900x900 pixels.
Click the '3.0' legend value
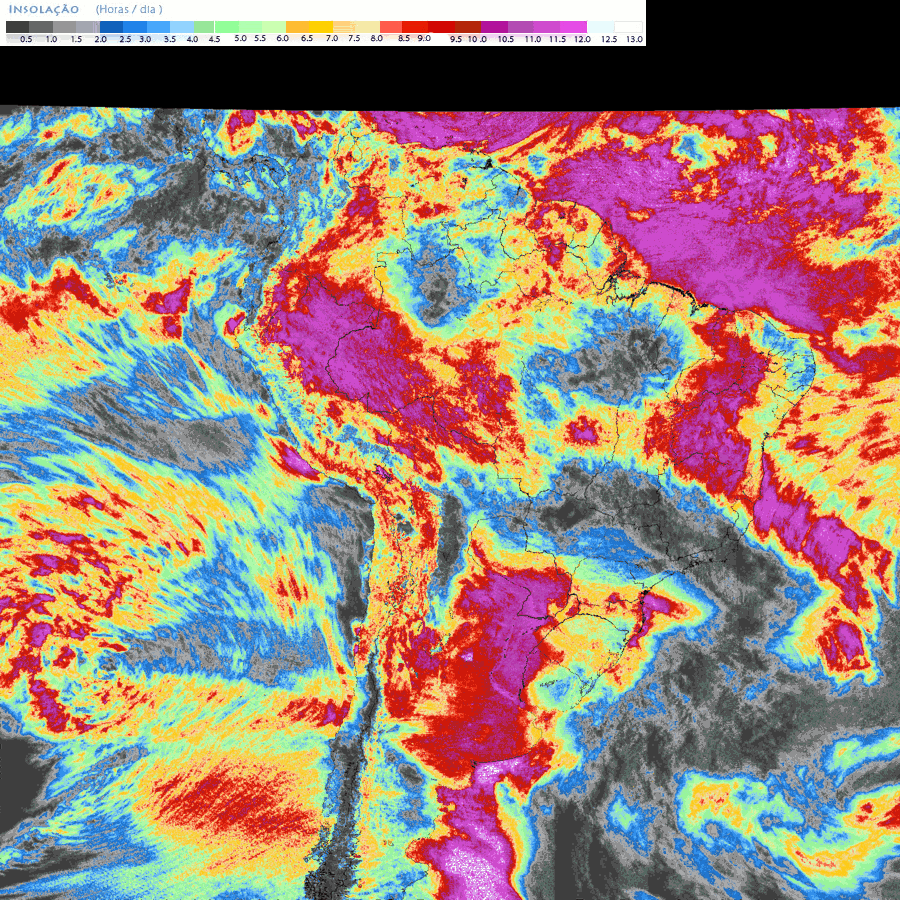pyautogui.click(x=145, y=39)
